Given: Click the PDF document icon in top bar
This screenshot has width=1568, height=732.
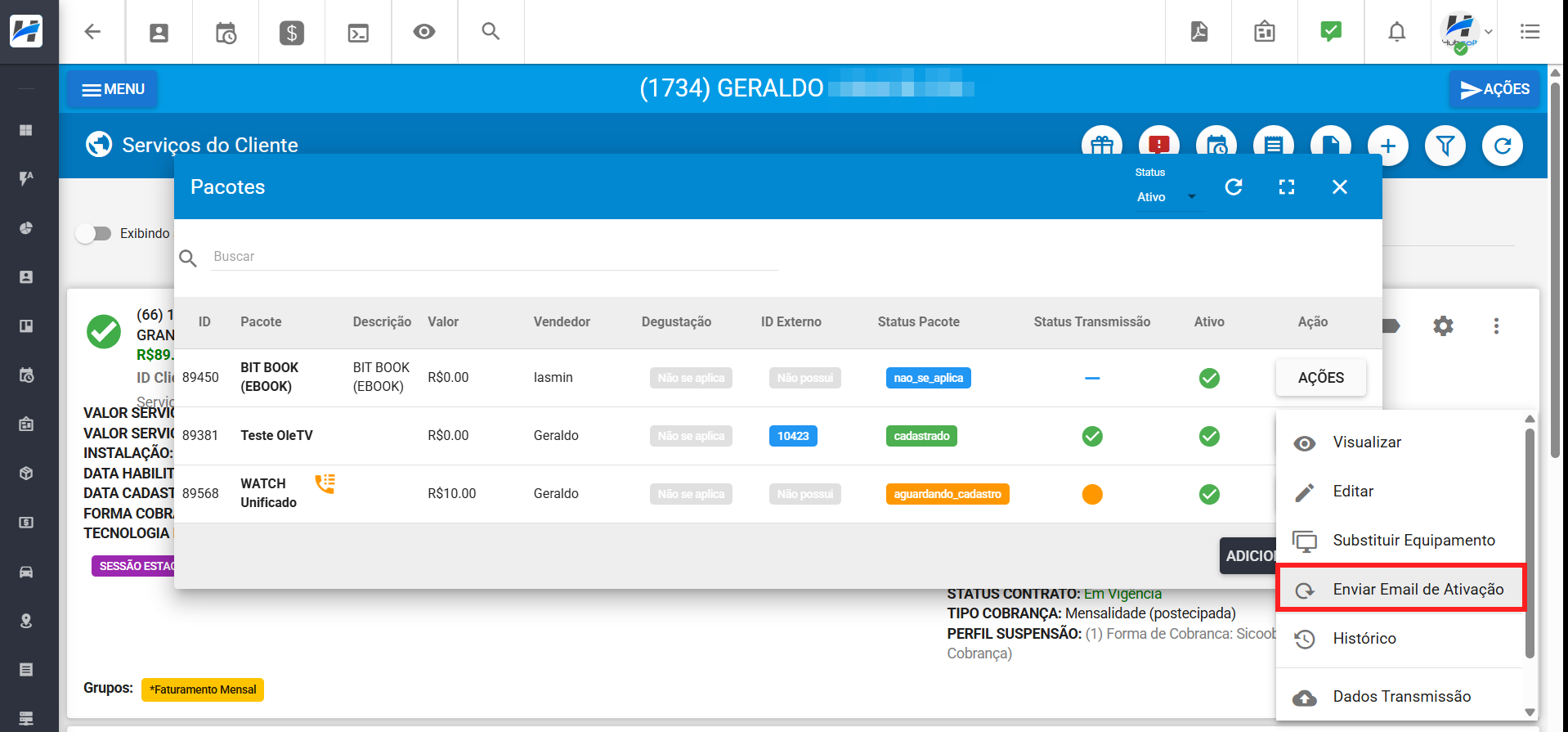Looking at the screenshot, I should 1198,32.
